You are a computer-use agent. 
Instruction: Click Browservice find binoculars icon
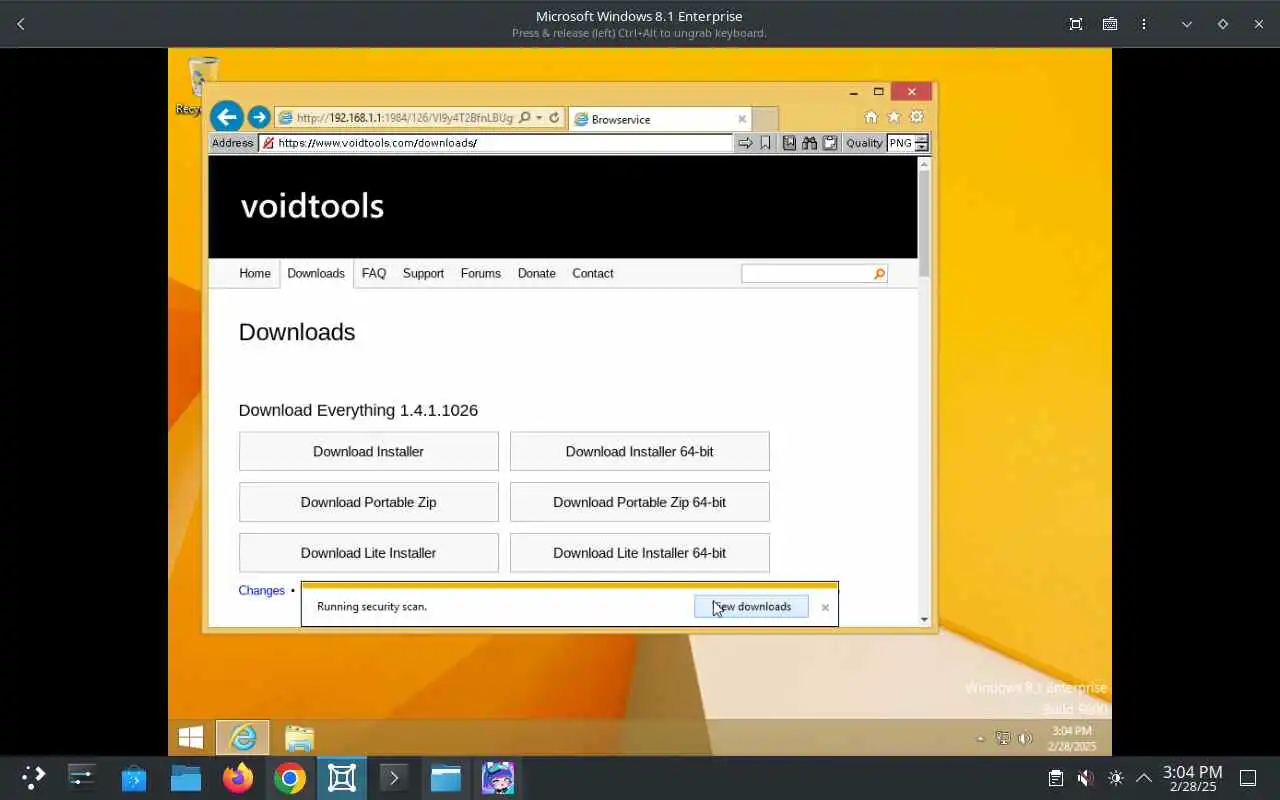[x=809, y=143]
